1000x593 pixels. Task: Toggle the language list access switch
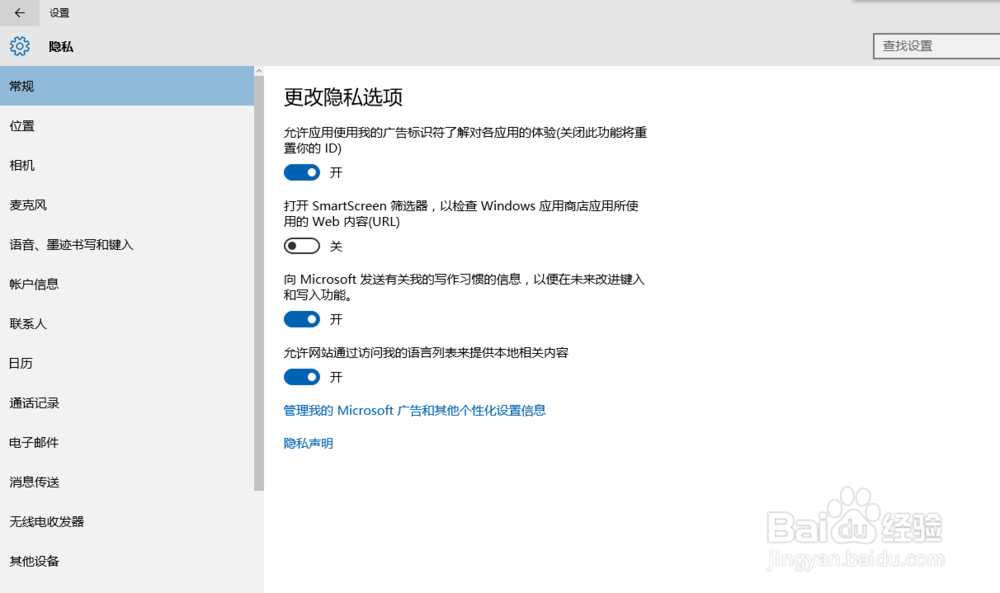click(302, 377)
